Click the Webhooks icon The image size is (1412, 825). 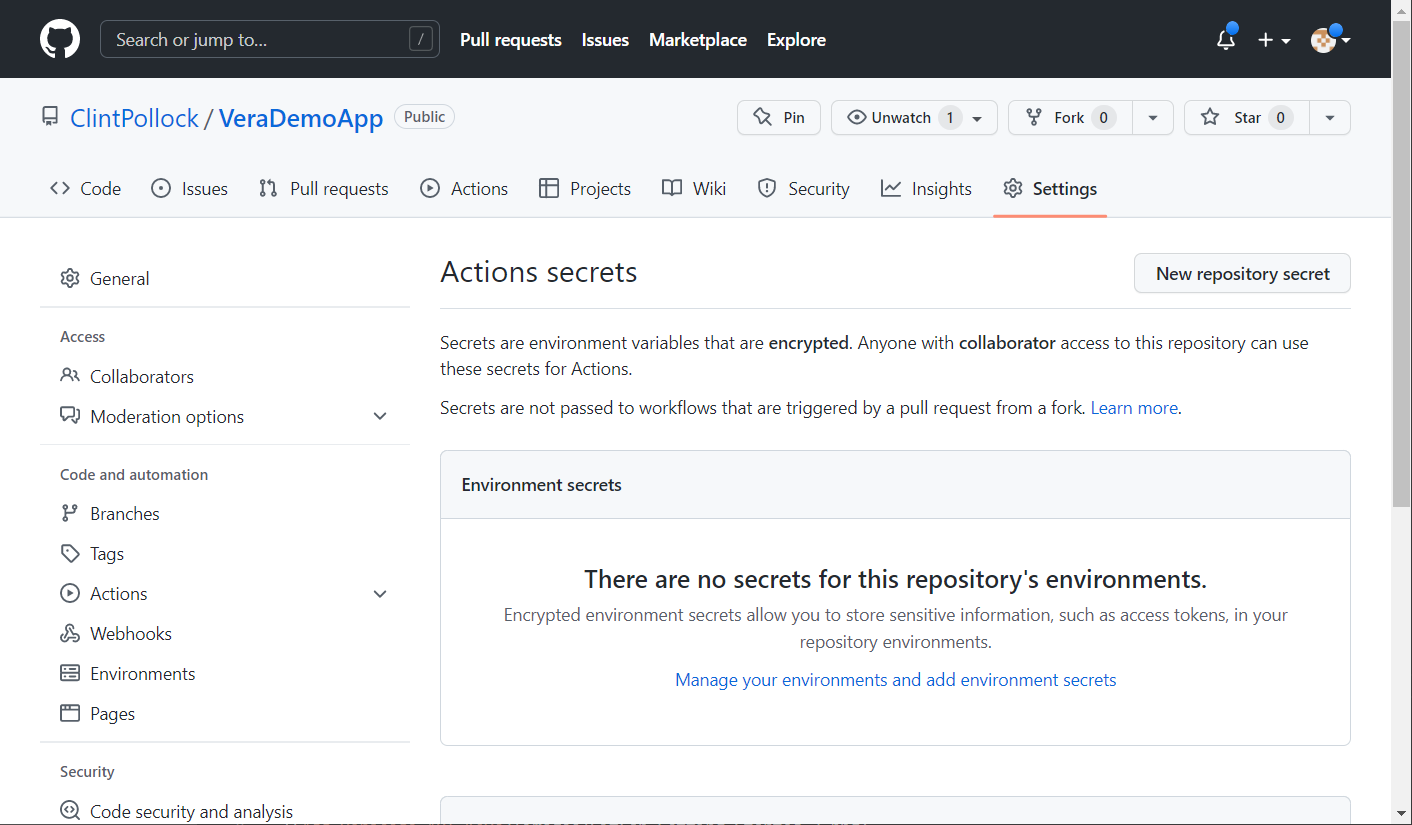(x=70, y=634)
